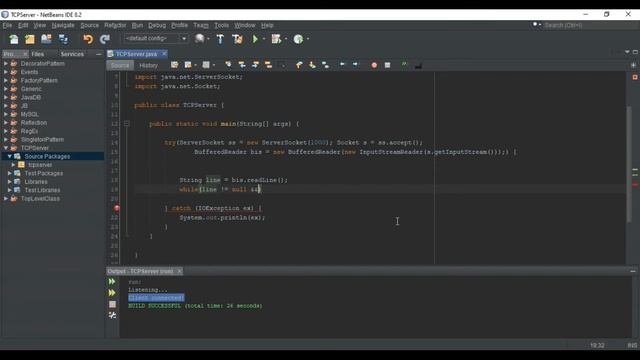This screenshot has height=360, width=640.
Task: Minimize the Output panel using the dash button
Action: (x=633, y=271)
